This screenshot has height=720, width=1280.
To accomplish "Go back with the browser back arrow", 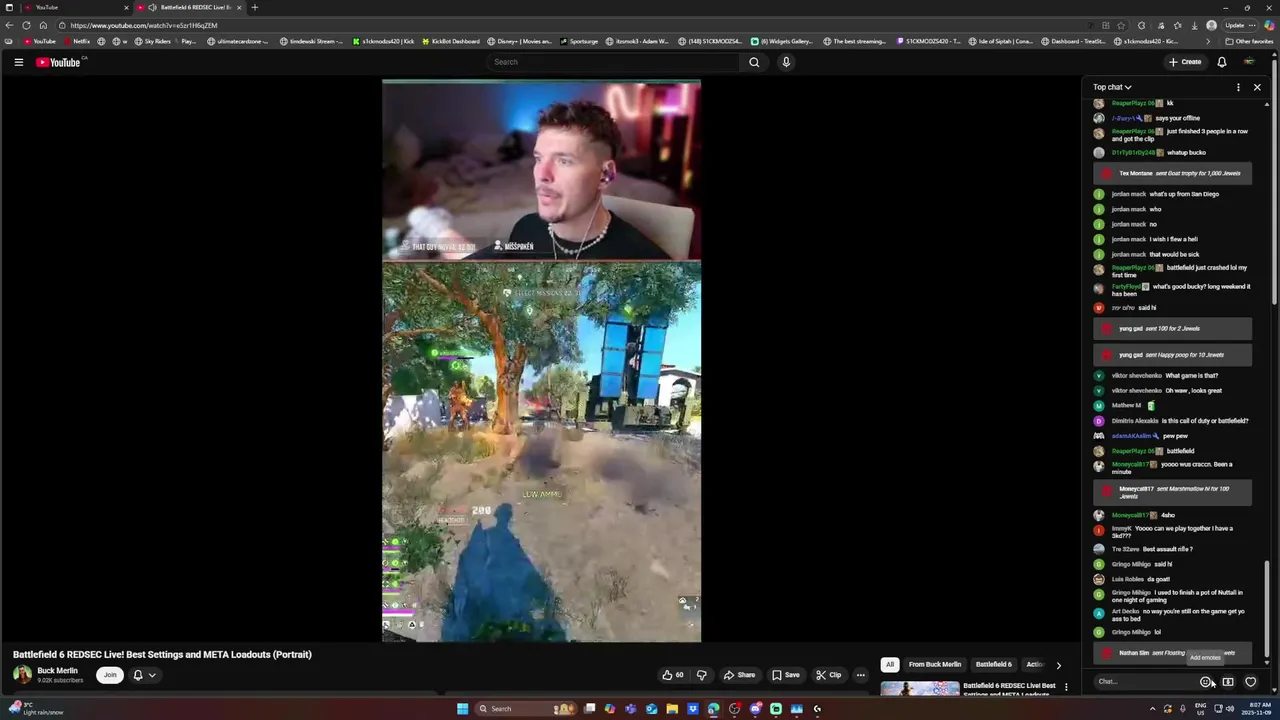I will coord(9,25).
